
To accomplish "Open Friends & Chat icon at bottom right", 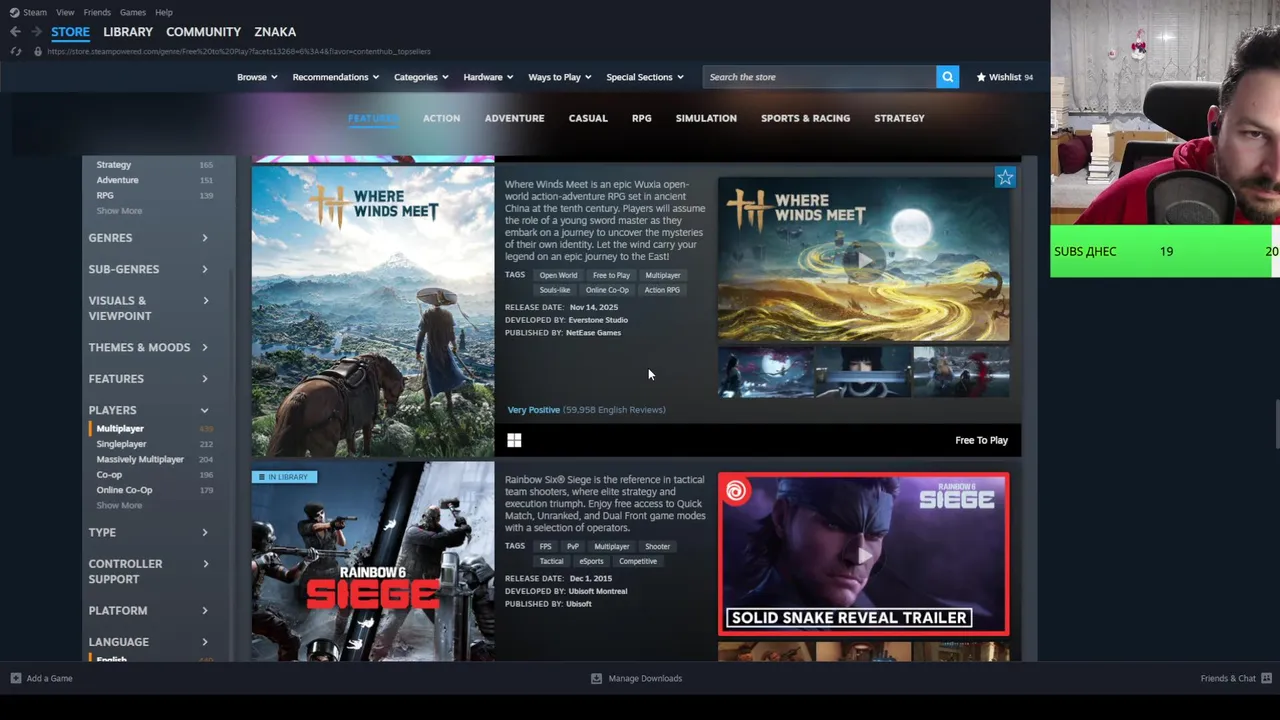I will [x=1265, y=678].
